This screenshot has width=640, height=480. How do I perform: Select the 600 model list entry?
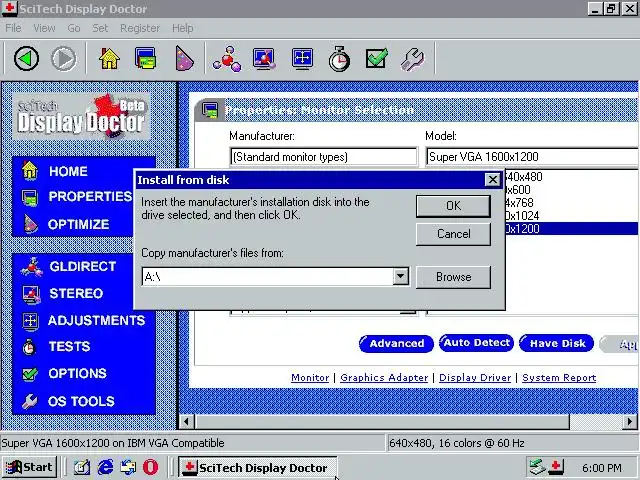coord(571,190)
